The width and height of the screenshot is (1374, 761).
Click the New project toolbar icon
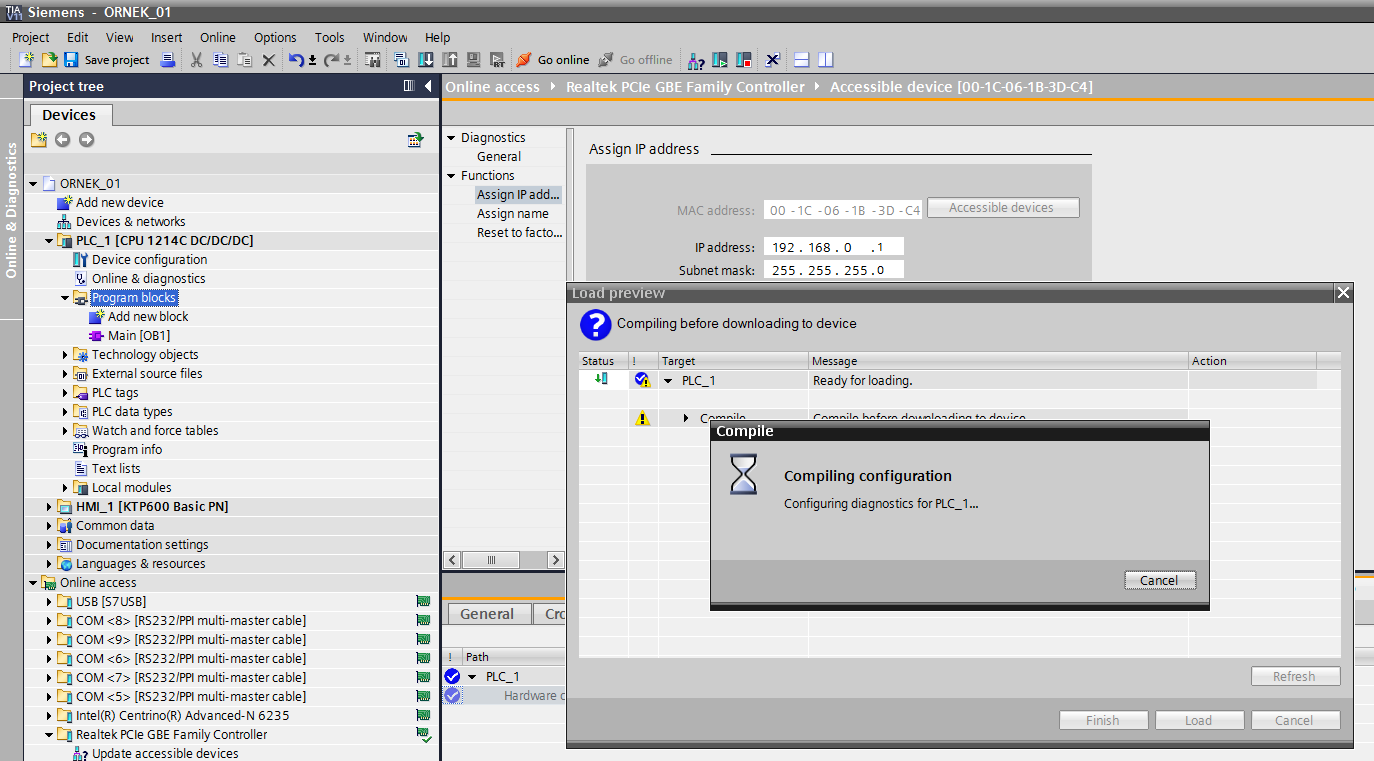point(27,60)
